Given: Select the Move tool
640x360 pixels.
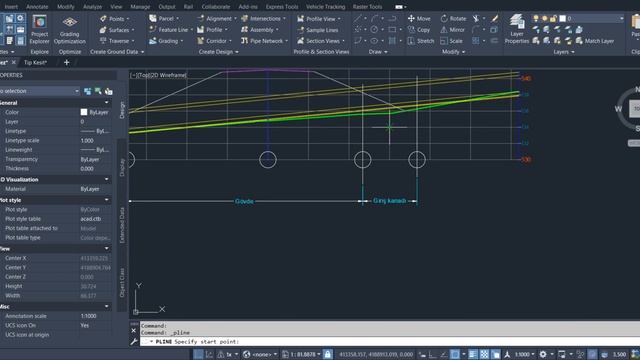Looking at the screenshot, I should (419, 18).
